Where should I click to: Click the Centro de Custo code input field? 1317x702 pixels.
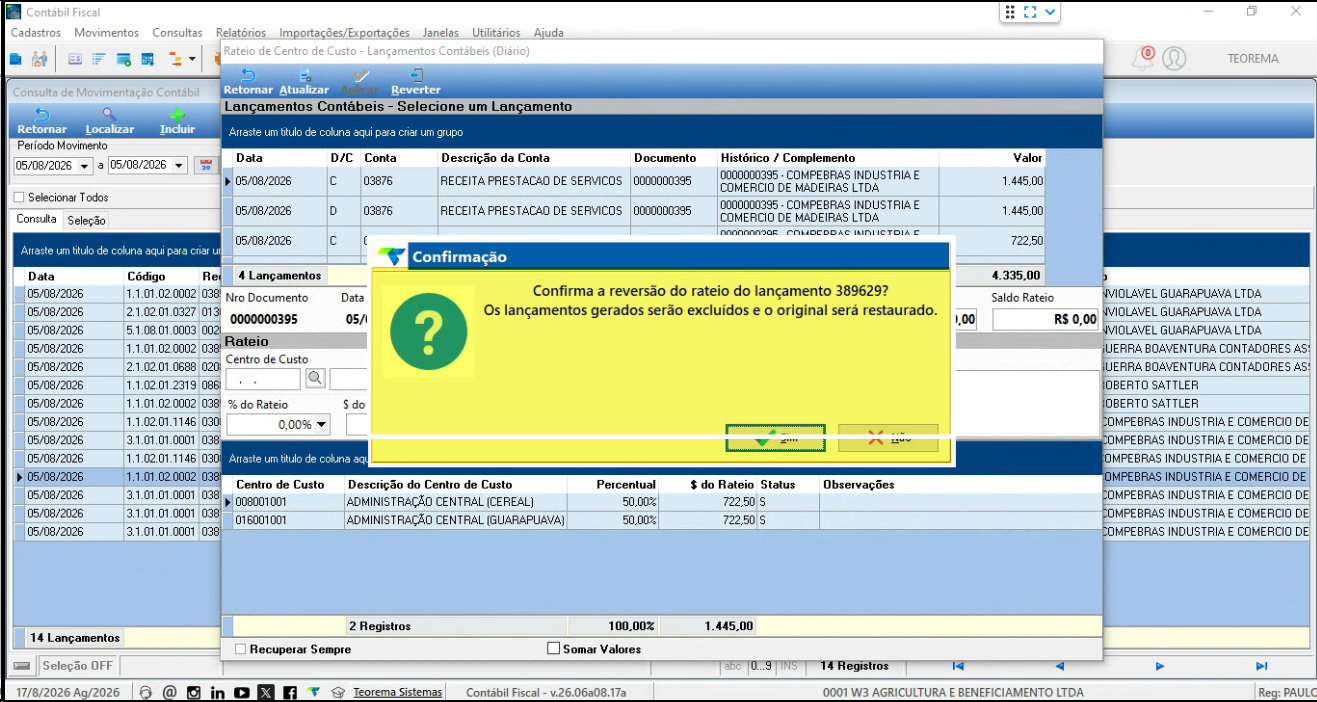[x=263, y=379]
